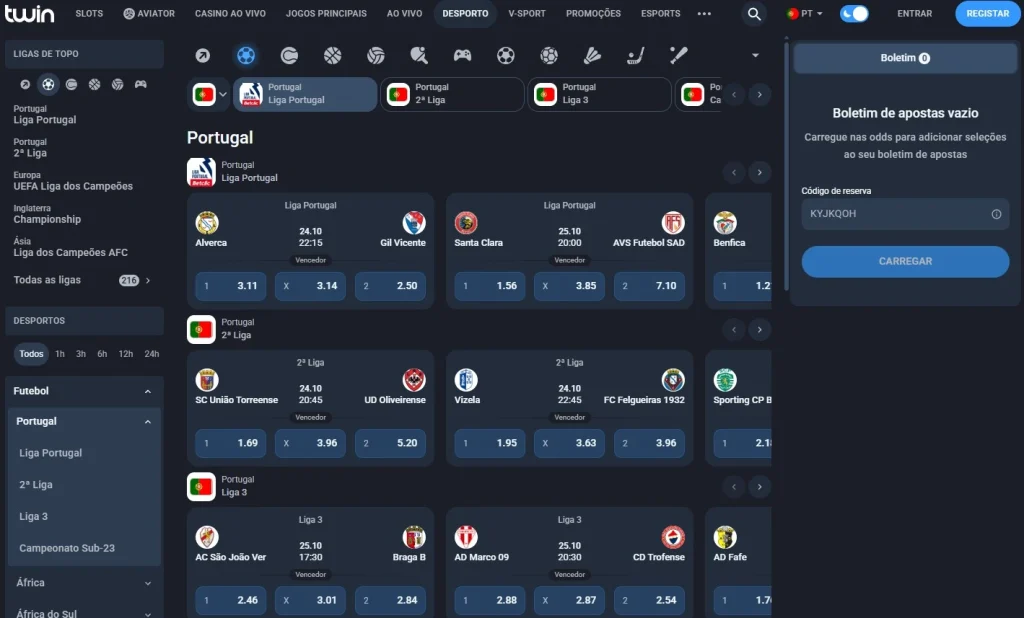Click the info icon in reservation code field

[x=996, y=214]
